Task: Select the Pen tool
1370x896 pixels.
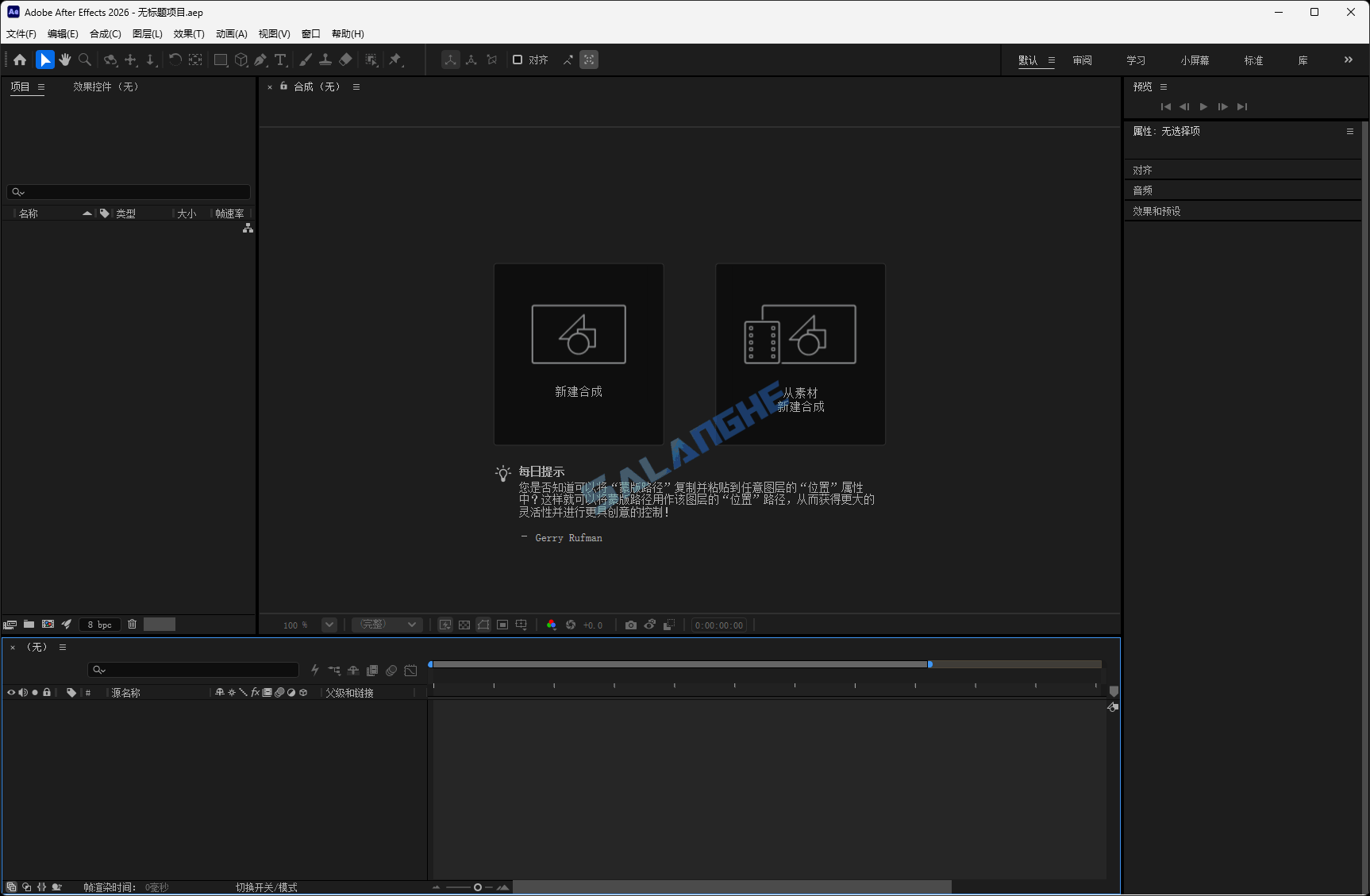Action: [x=260, y=60]
